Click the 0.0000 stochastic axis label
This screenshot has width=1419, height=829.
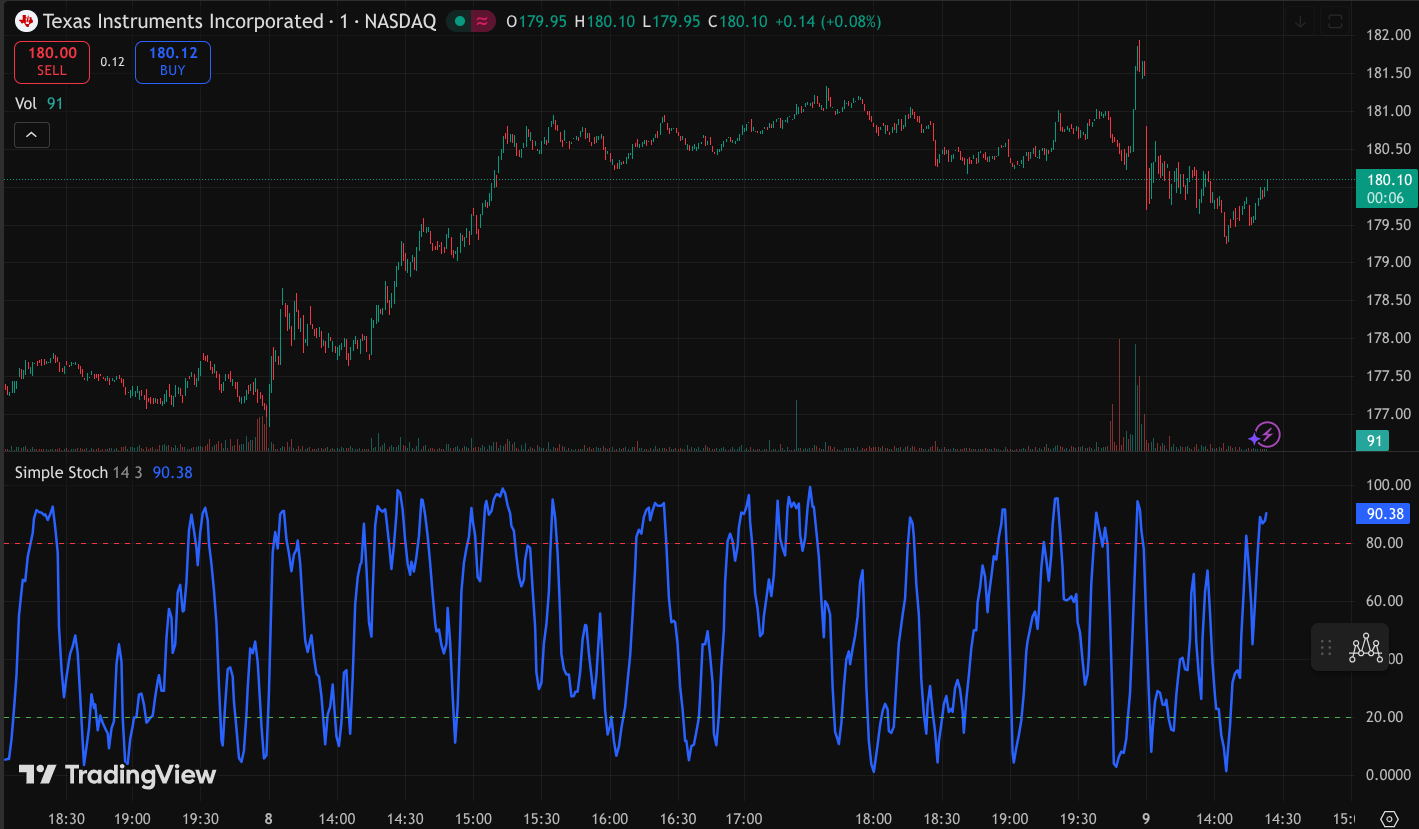(1388, 775)
